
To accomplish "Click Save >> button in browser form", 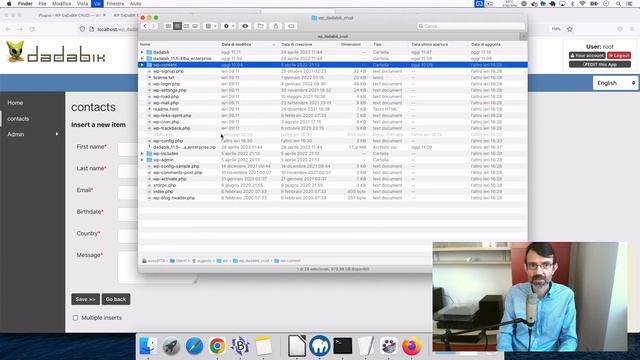I will point(85,299).
